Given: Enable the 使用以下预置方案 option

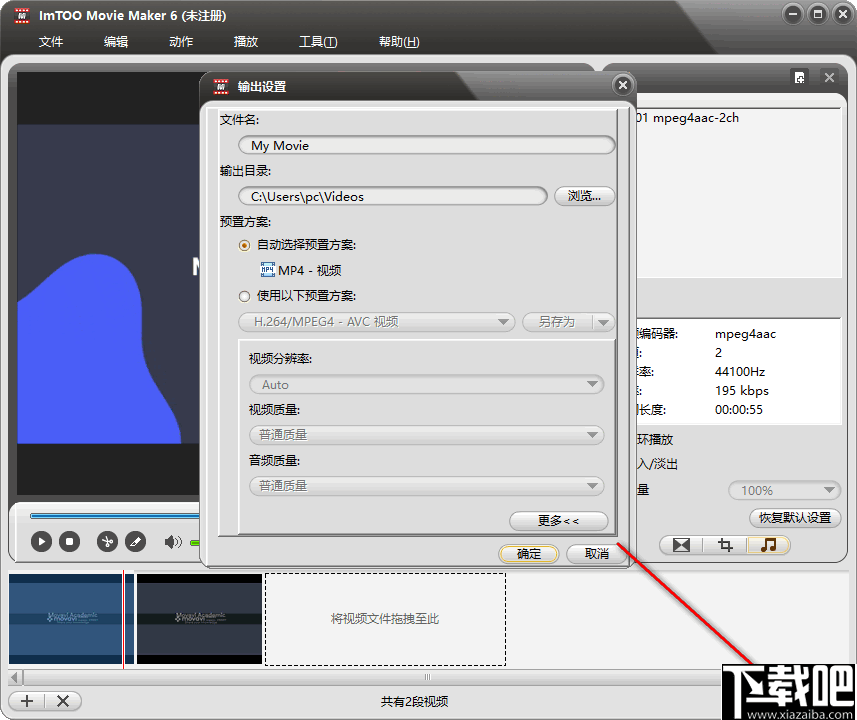Looking at the screenshot, I should [244, 296].
